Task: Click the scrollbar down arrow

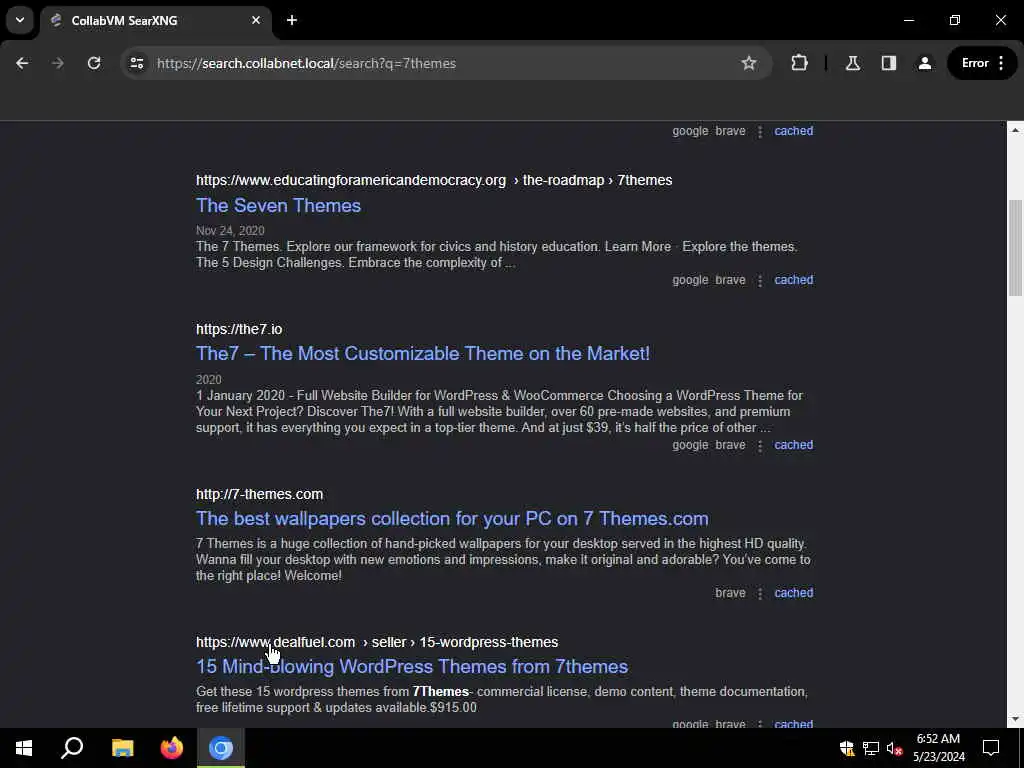Action: coord(1015,719)
